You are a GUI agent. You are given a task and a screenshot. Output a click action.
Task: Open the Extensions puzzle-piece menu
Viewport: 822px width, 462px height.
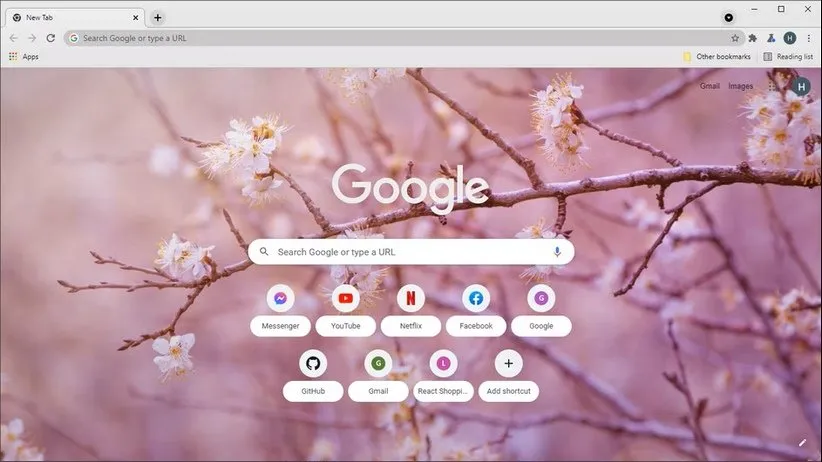pos(753,38)
